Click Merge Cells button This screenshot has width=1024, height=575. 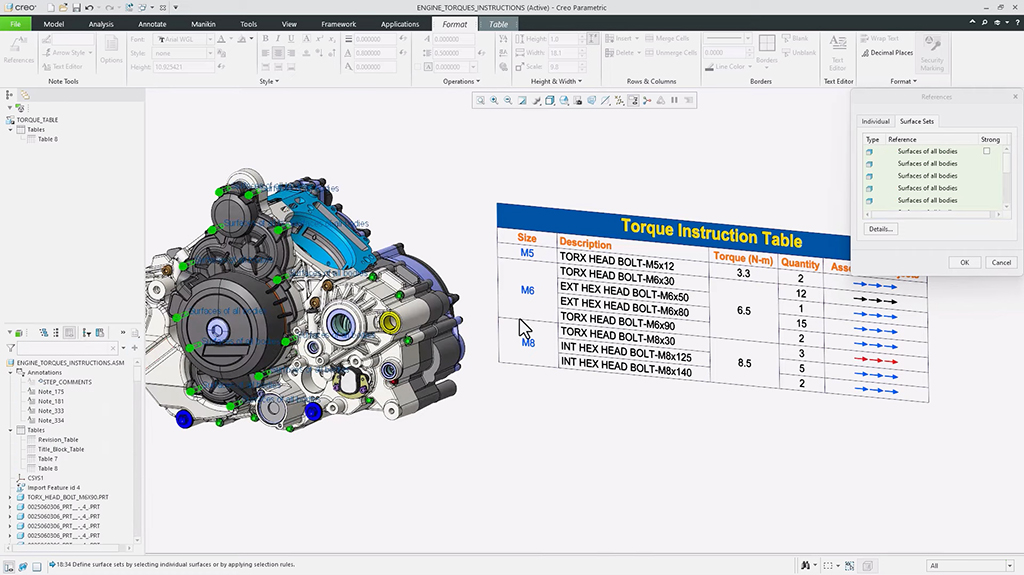point(666,39)
